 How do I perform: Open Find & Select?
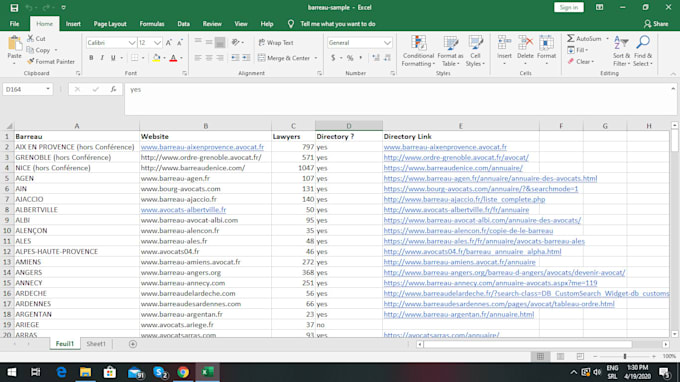643,51
